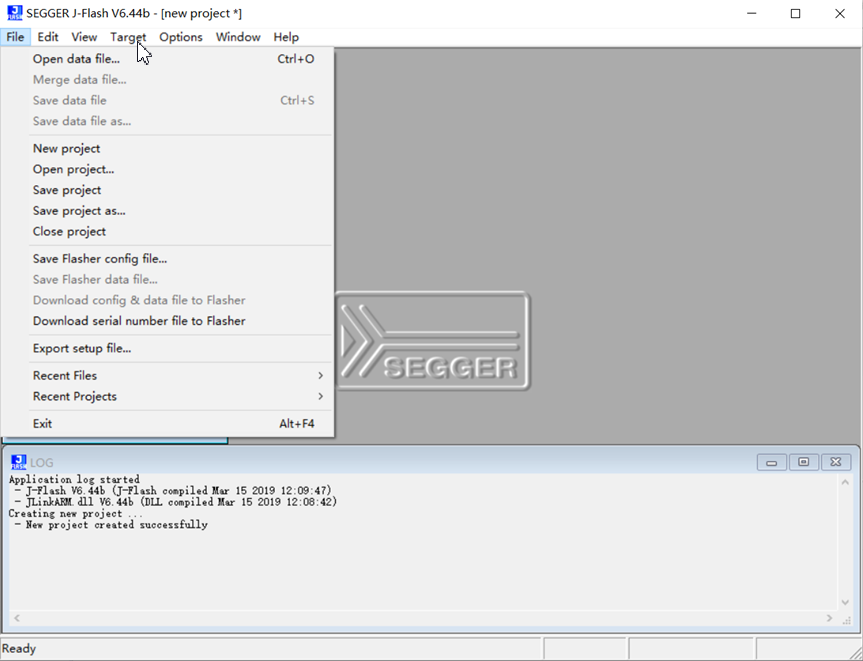This screenshot has height=661, width=863.
Task: Restore the LOG window size
Action: pos(803,461)
